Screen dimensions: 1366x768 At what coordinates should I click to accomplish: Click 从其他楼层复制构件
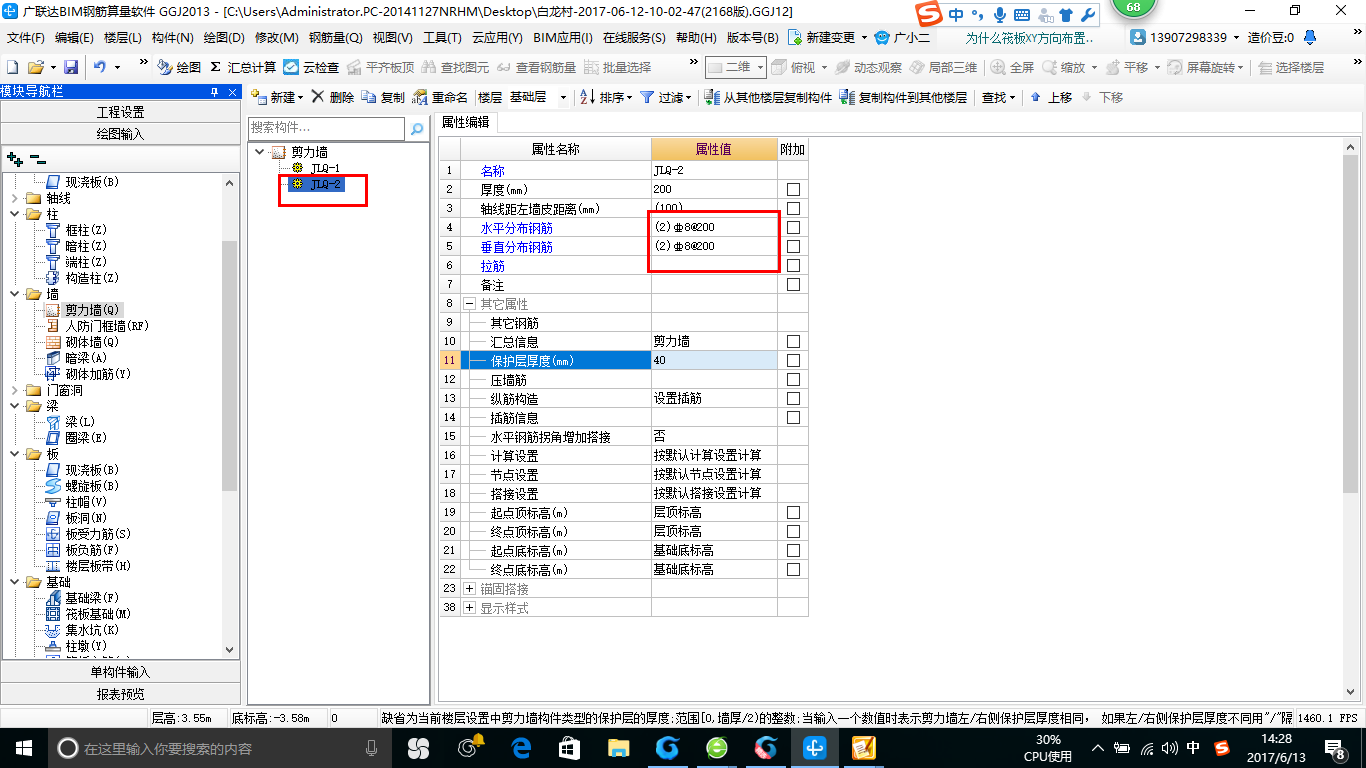pyautogui.click(x=769, y=97)
